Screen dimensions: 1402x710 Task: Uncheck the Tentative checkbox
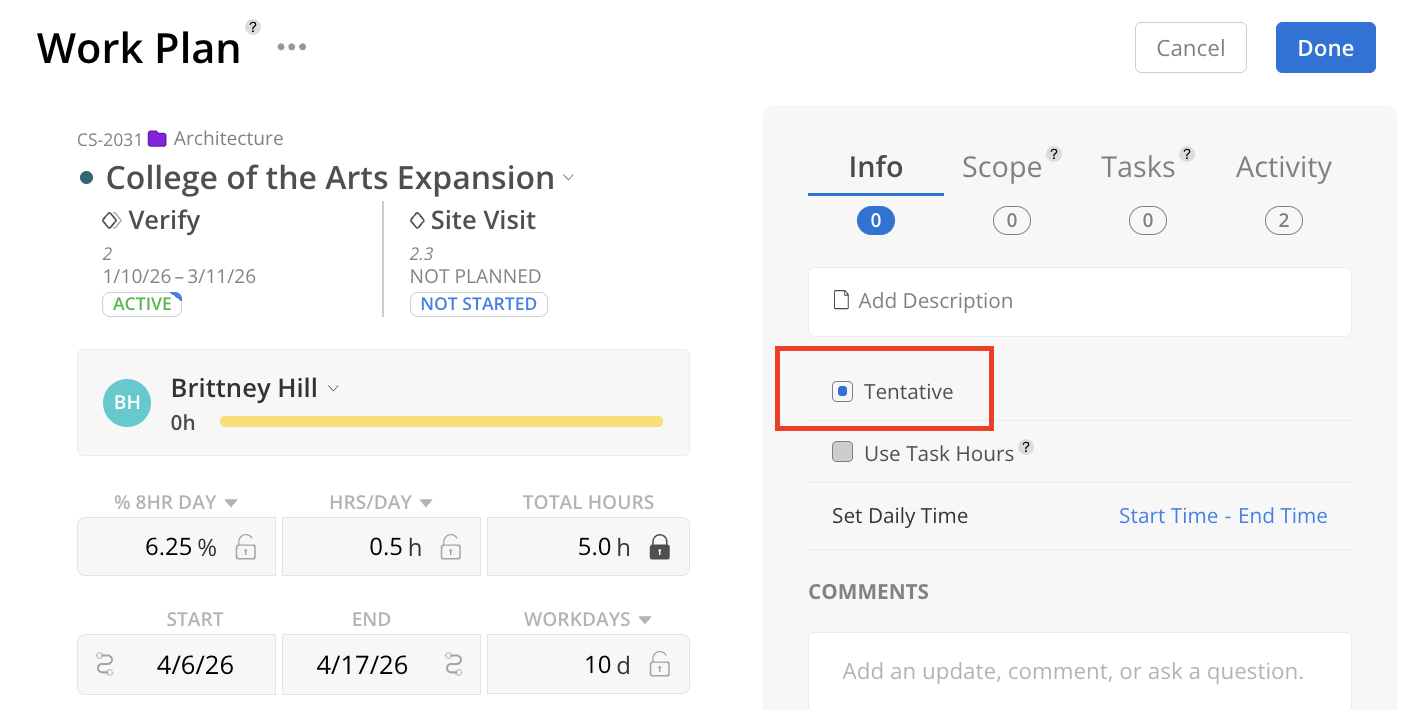(x=842, y=392)
